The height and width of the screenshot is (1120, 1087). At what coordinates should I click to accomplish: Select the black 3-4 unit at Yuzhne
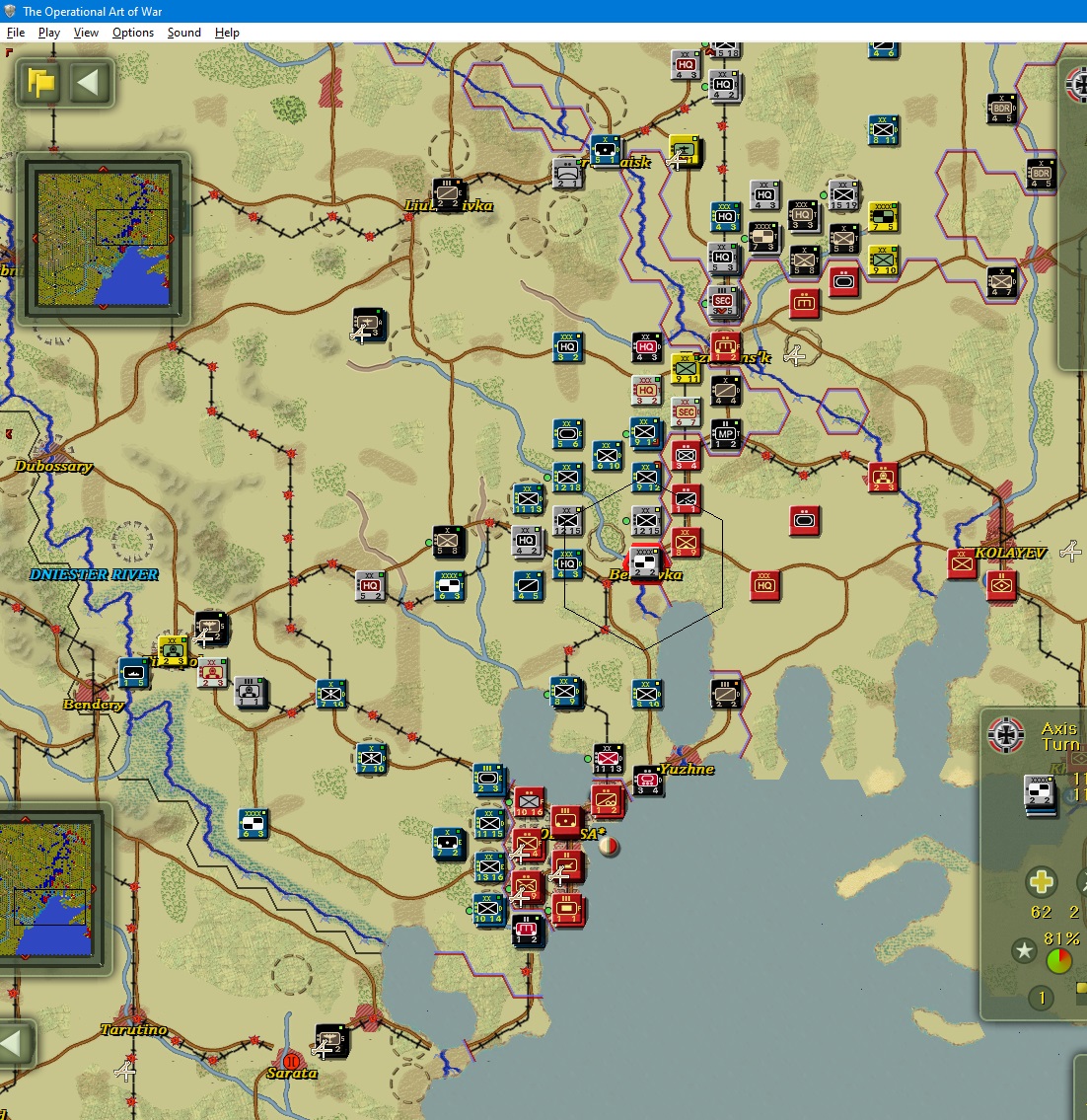[x=647, y=780]
